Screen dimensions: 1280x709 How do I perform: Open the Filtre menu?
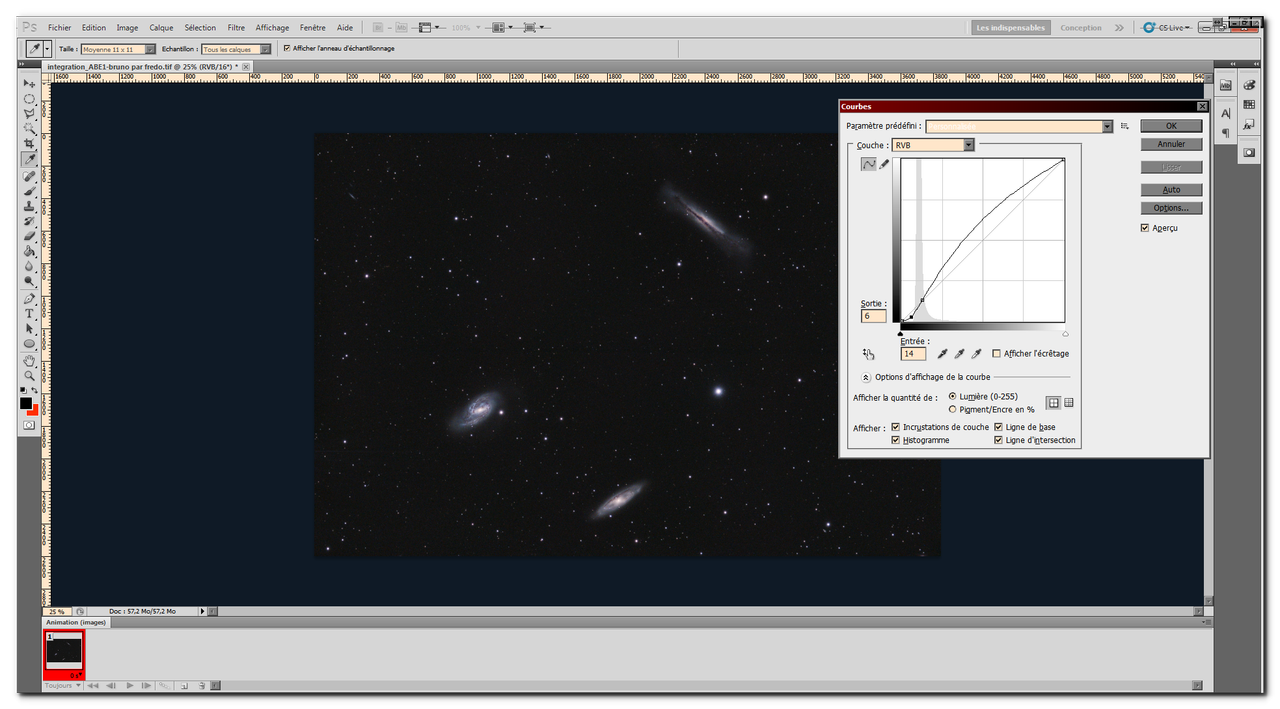(236, 28)
